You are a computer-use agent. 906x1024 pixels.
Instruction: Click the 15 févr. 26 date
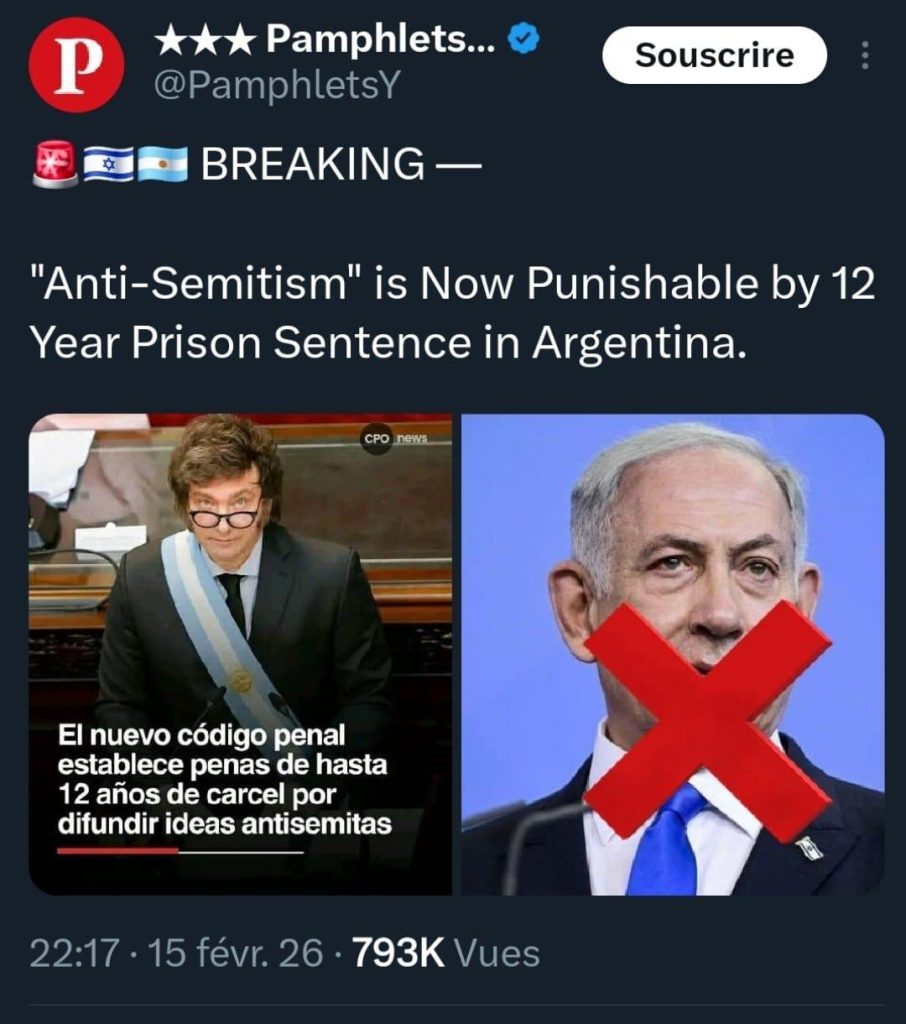click(236, 953)
